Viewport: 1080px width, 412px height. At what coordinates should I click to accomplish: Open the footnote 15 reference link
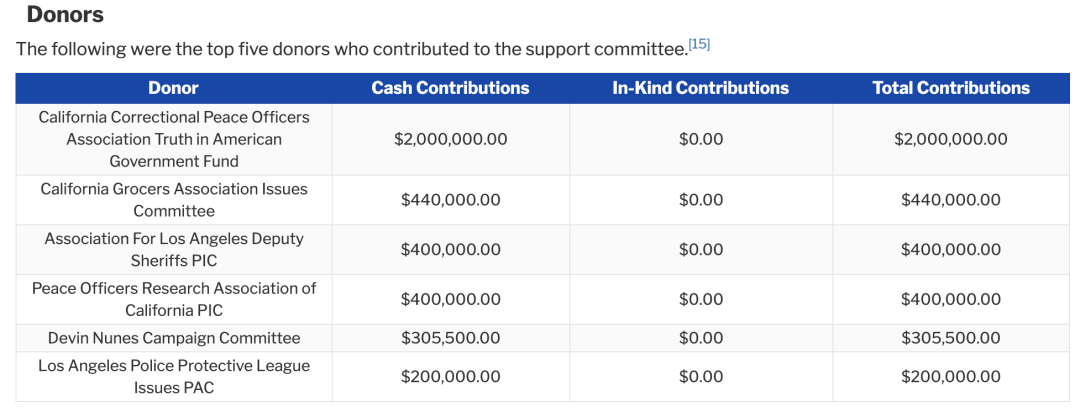click(699, 45)
